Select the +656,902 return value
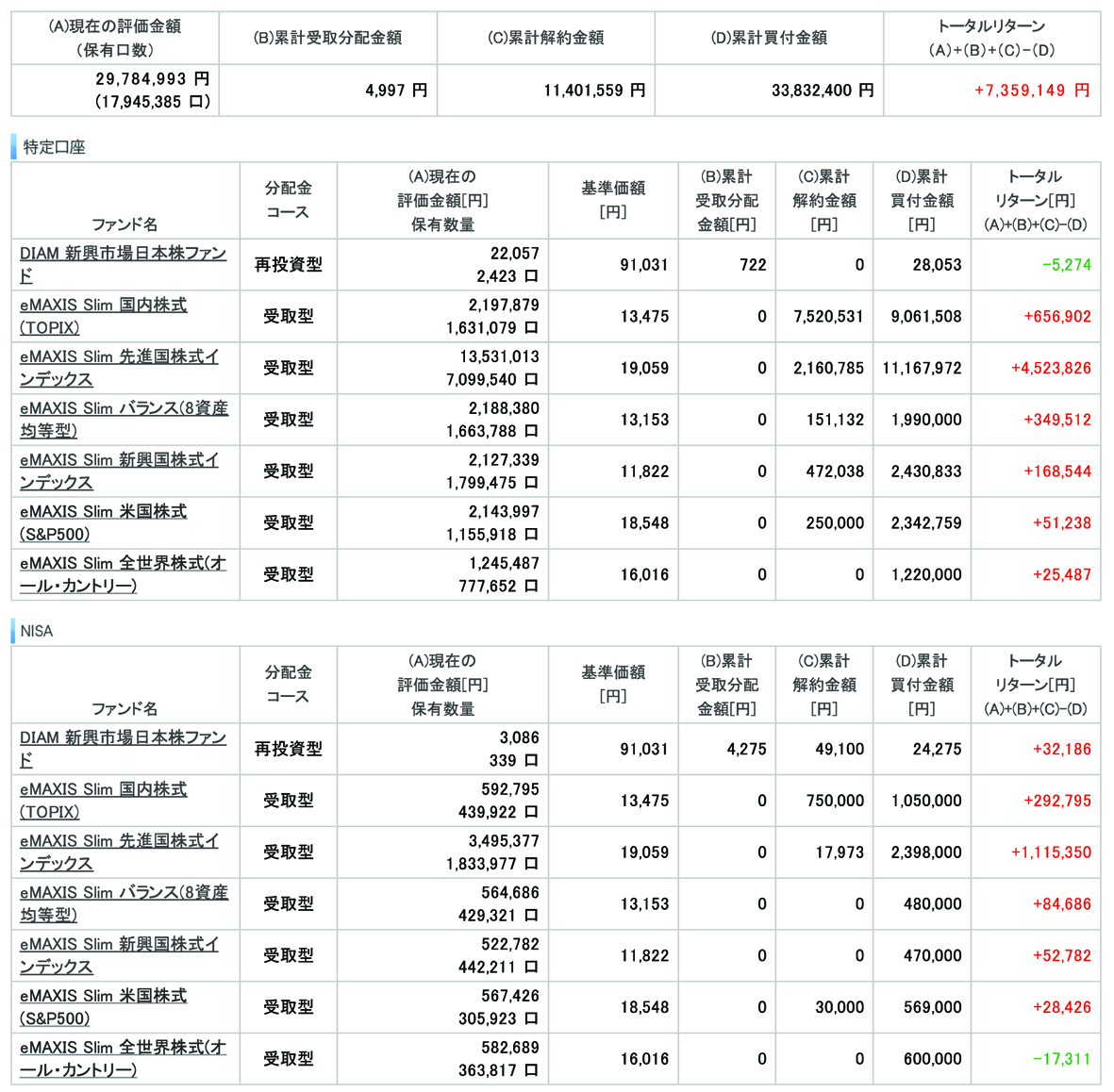This screenshot has height=1092, width=1114. [1057, 316]
